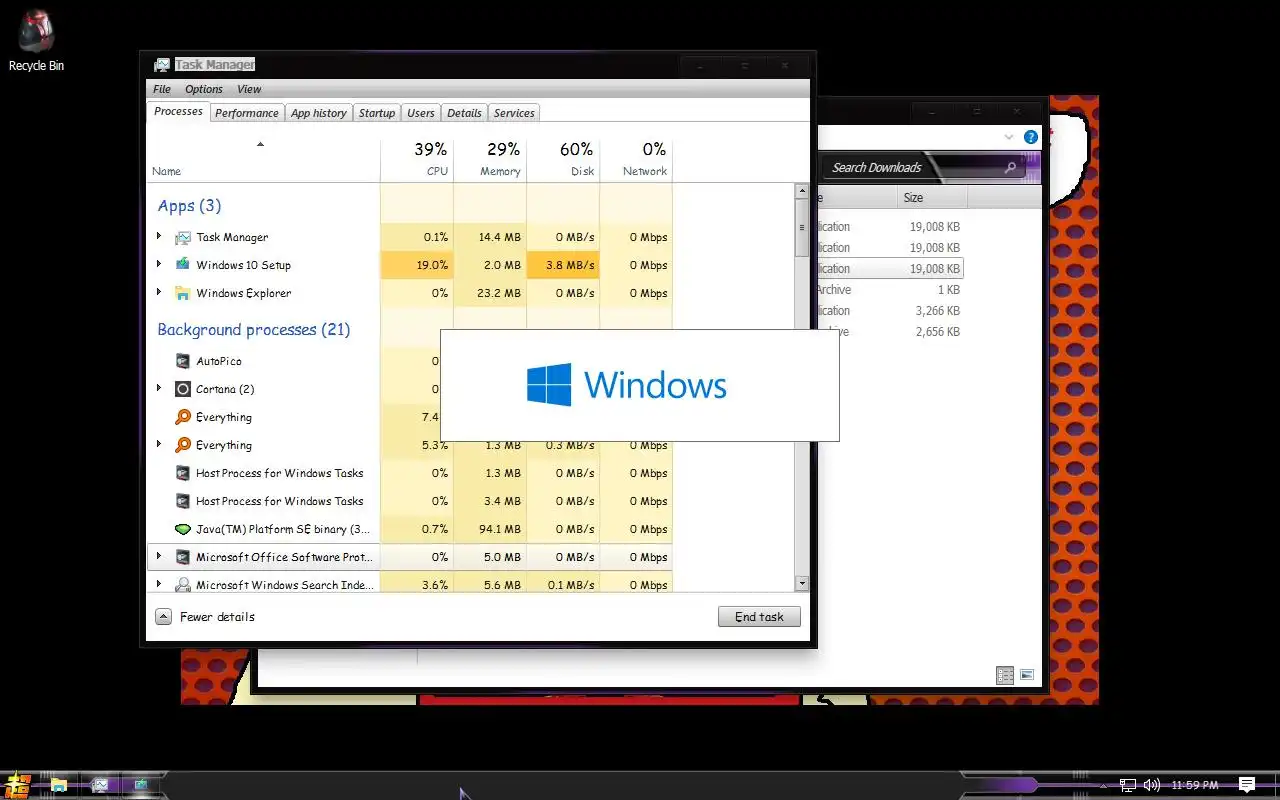Image resolution: width=1280 pixels, height=800 pixels.
Task: Expand the Windows Explorer row
Action: click(x=159, y=293)
